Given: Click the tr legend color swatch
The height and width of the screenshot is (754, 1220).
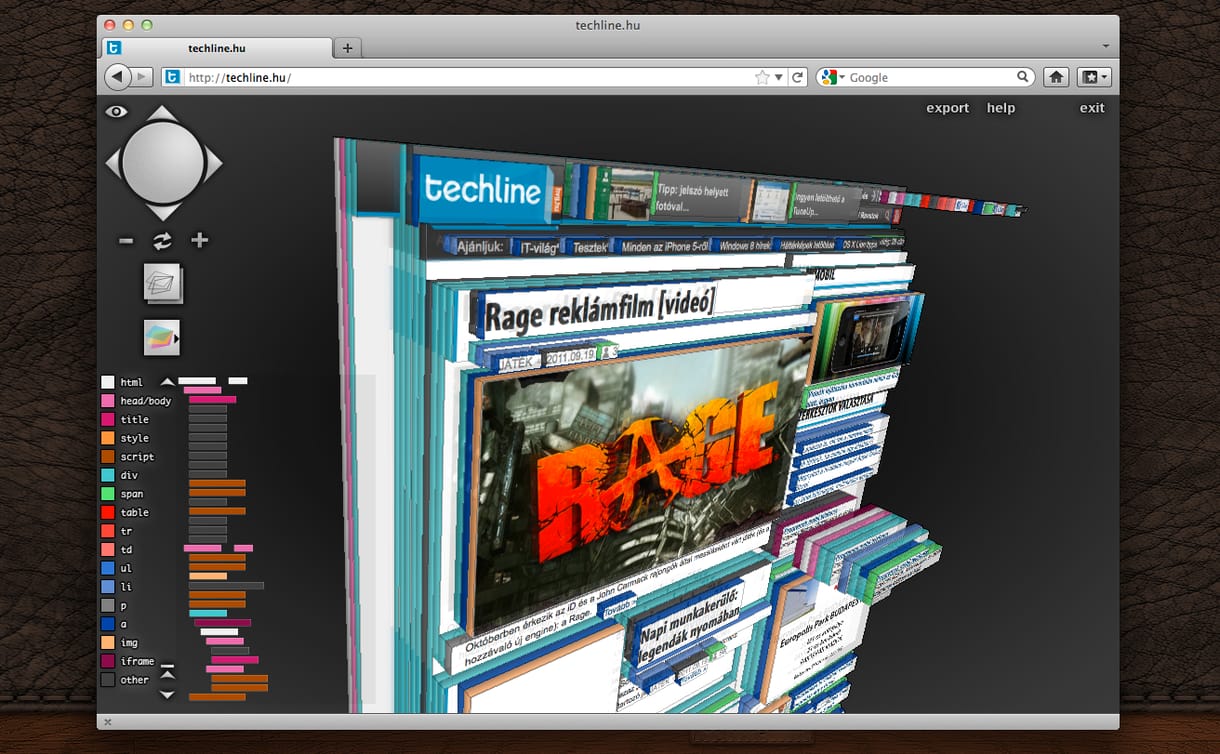Looking at the screenshot, I should 107,531.
